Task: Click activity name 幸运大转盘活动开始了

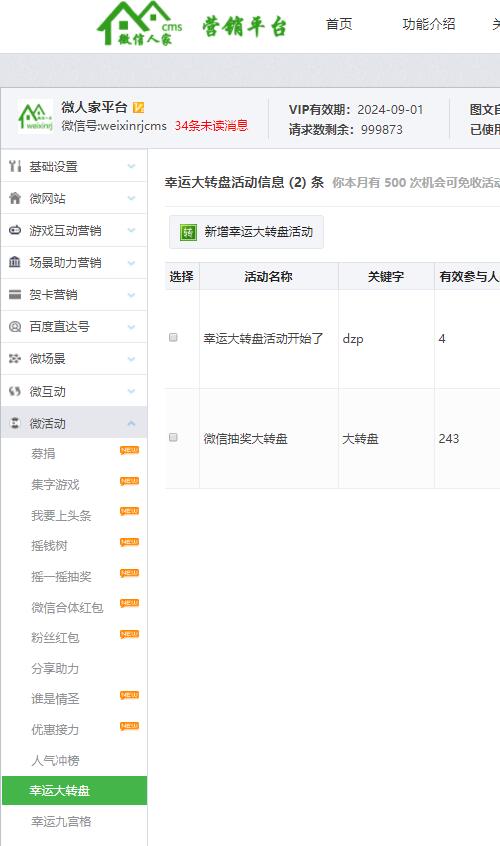Action: pyautogui.click(x=263, y=338)
